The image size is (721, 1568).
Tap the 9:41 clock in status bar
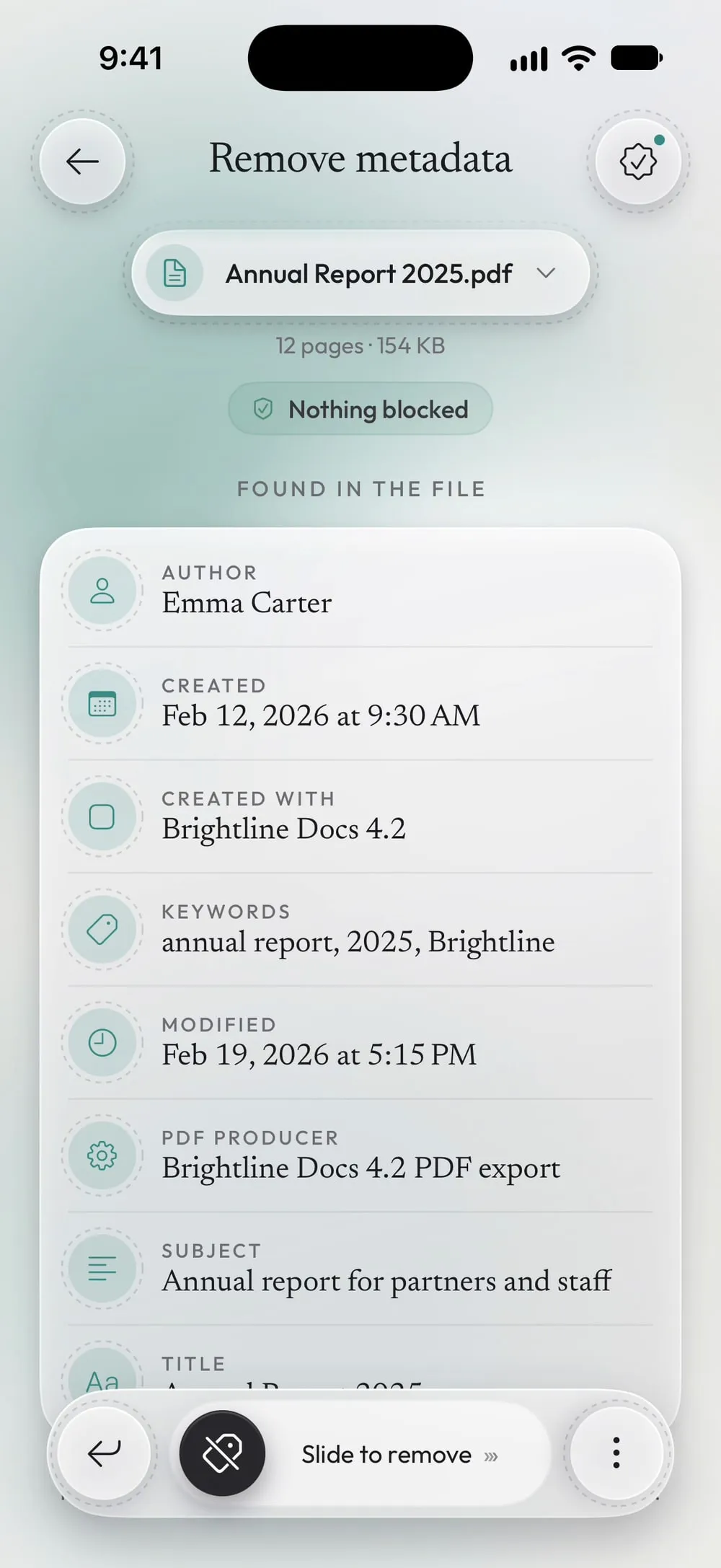coord(131,58)
